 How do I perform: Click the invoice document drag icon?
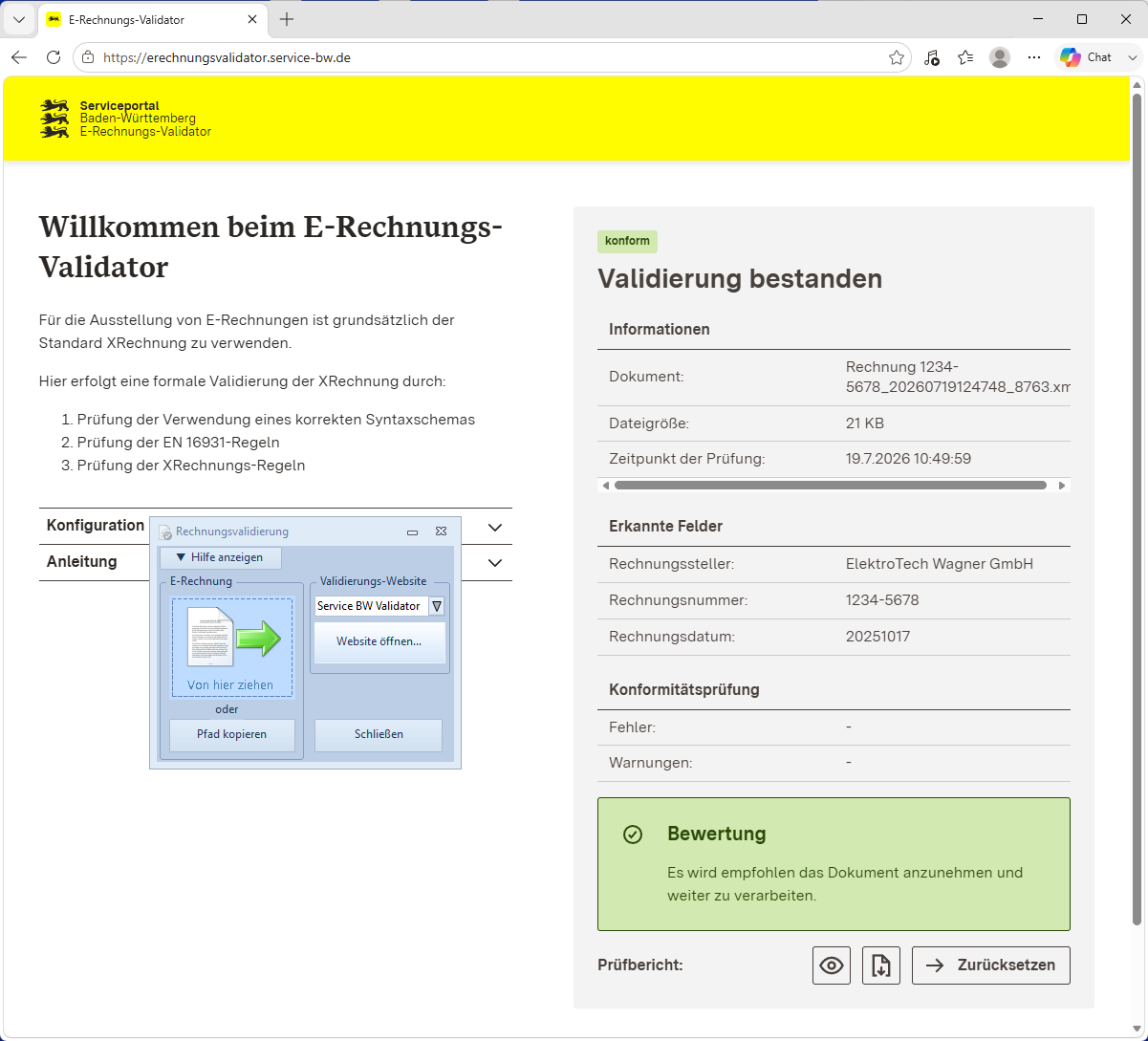[x=233, y=637]
